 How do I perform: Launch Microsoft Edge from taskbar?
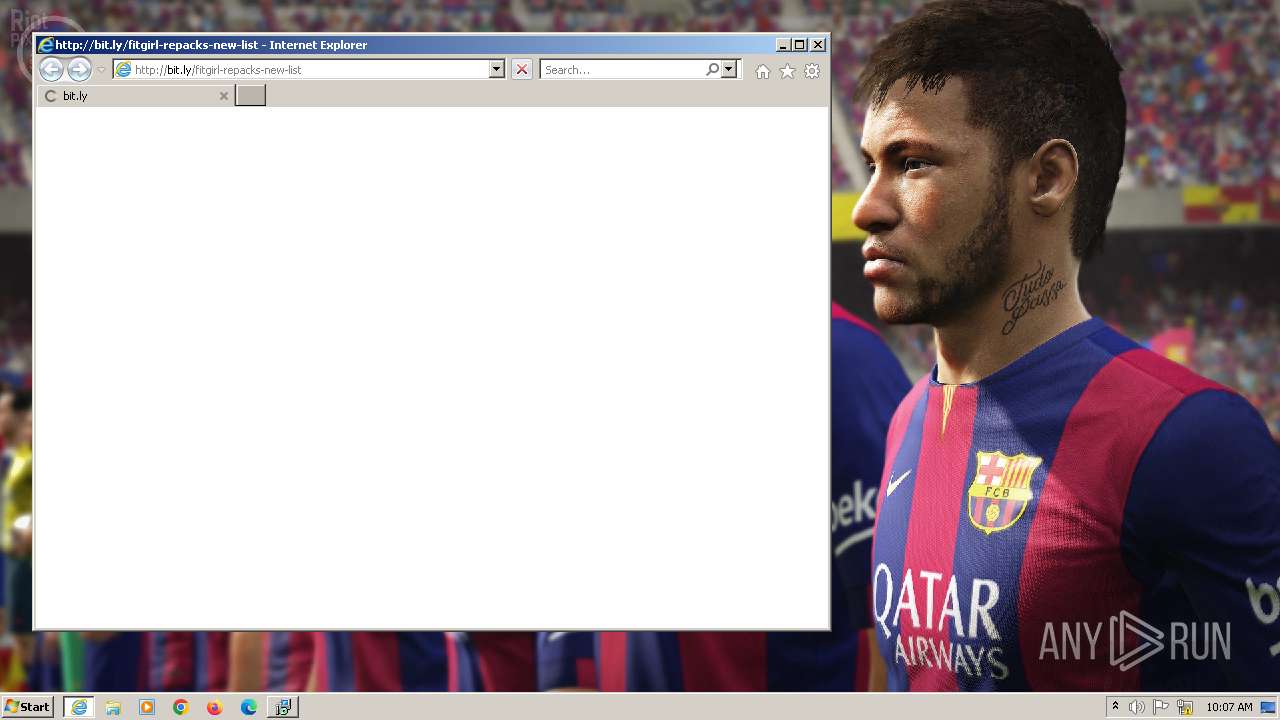pyautogui.click(x=249, y=707)
